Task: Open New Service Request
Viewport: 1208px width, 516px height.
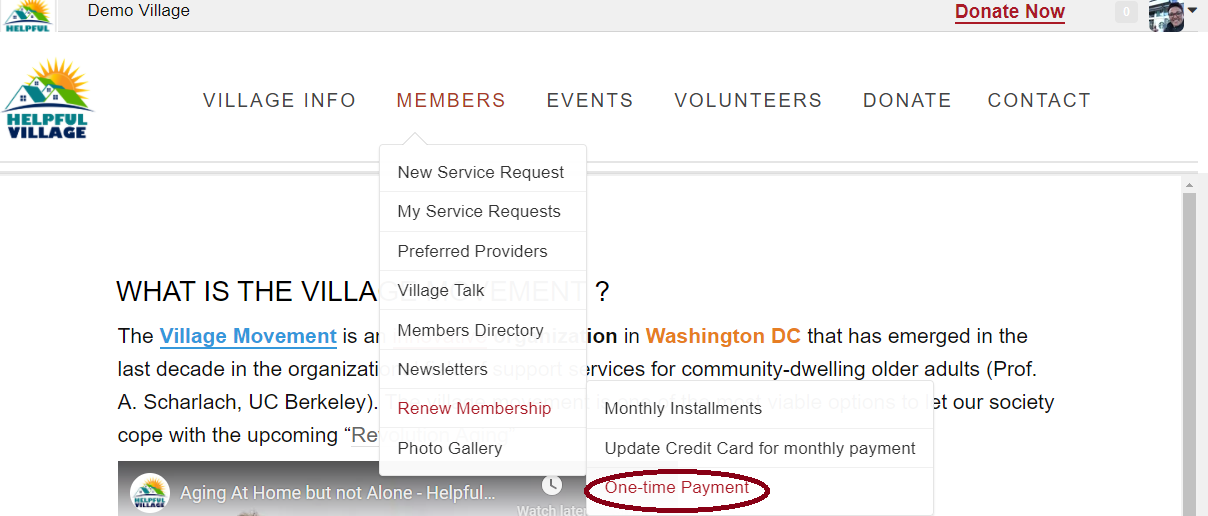Action: tap(482, 172)
